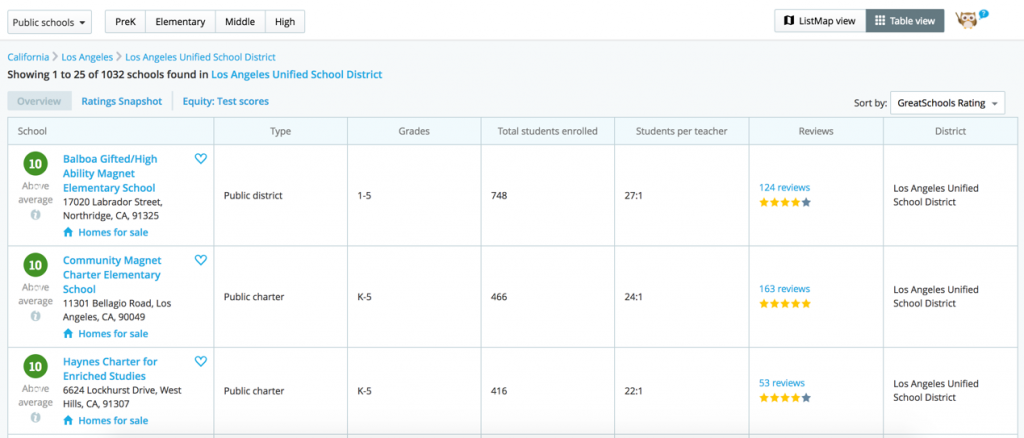The width and height of the screenshot is (1024, 438).
Task: Click enrollment value 748
Action: click(499, 195)
